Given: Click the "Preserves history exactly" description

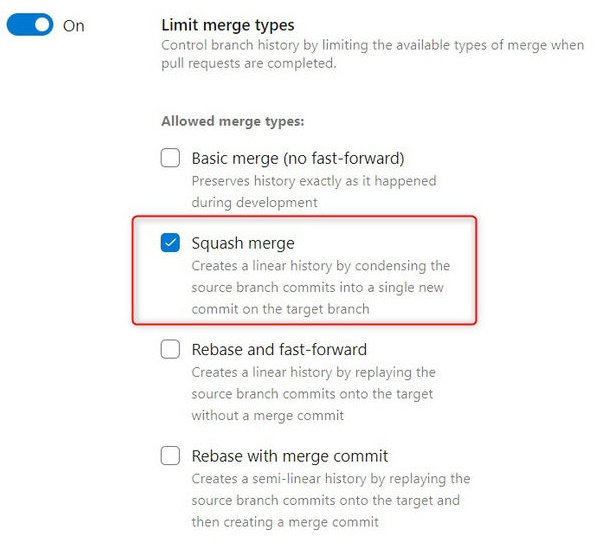Looking at the screenshot, I should point(313,181).
